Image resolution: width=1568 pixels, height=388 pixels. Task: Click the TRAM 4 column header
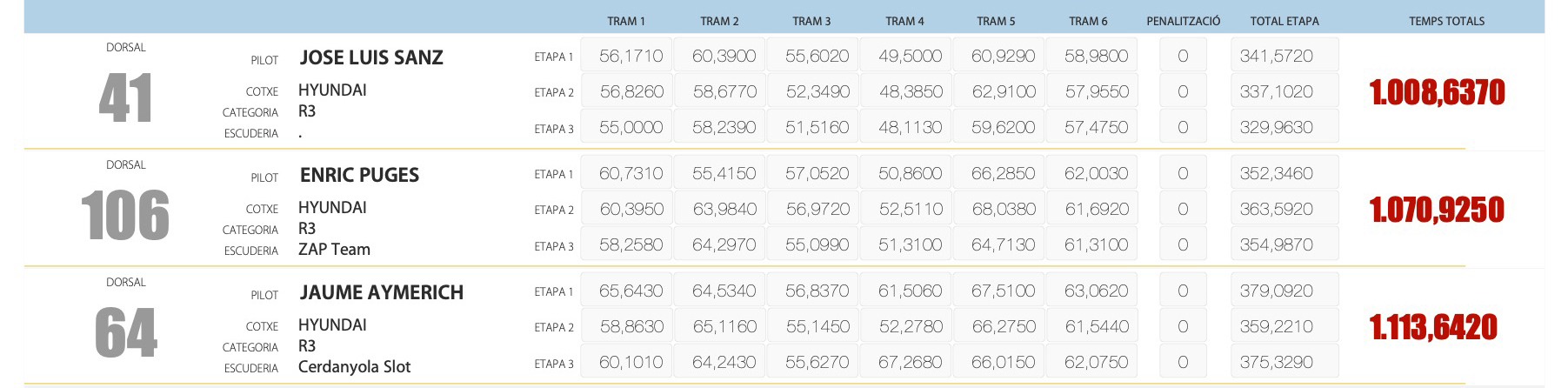(904, 21)
